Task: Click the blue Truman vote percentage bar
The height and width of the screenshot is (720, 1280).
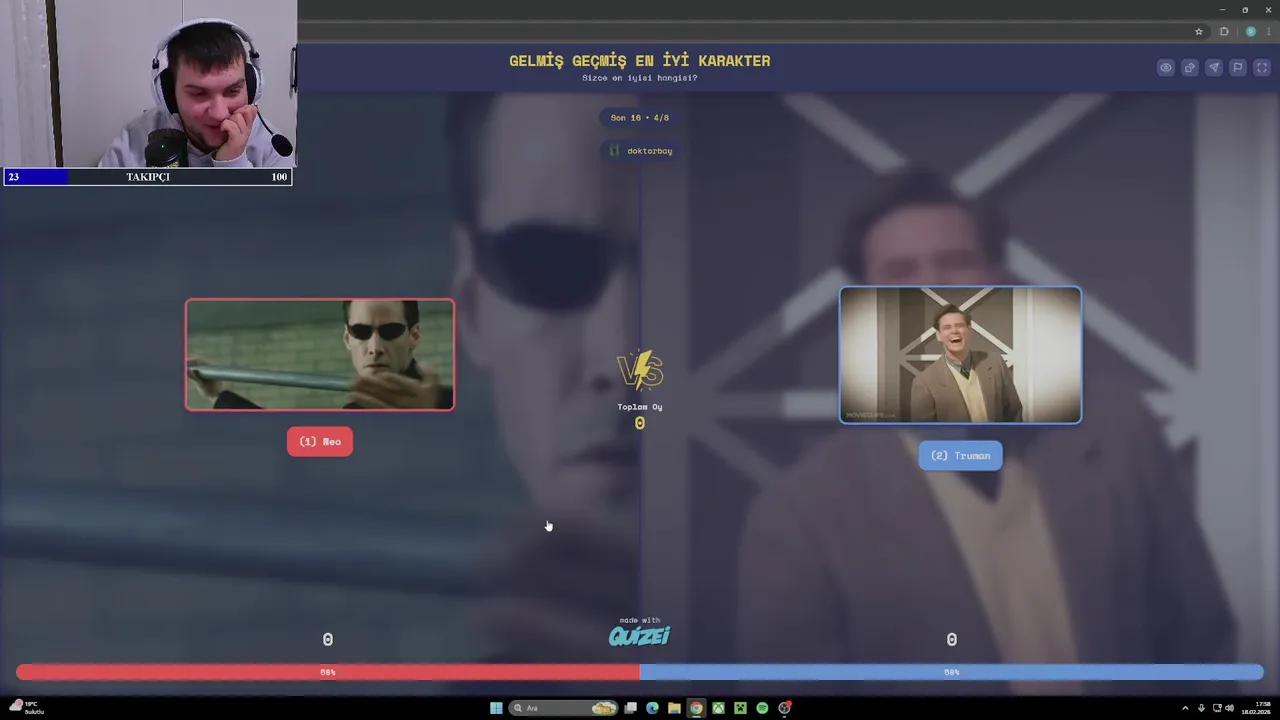Action: (x=951, y=672)
